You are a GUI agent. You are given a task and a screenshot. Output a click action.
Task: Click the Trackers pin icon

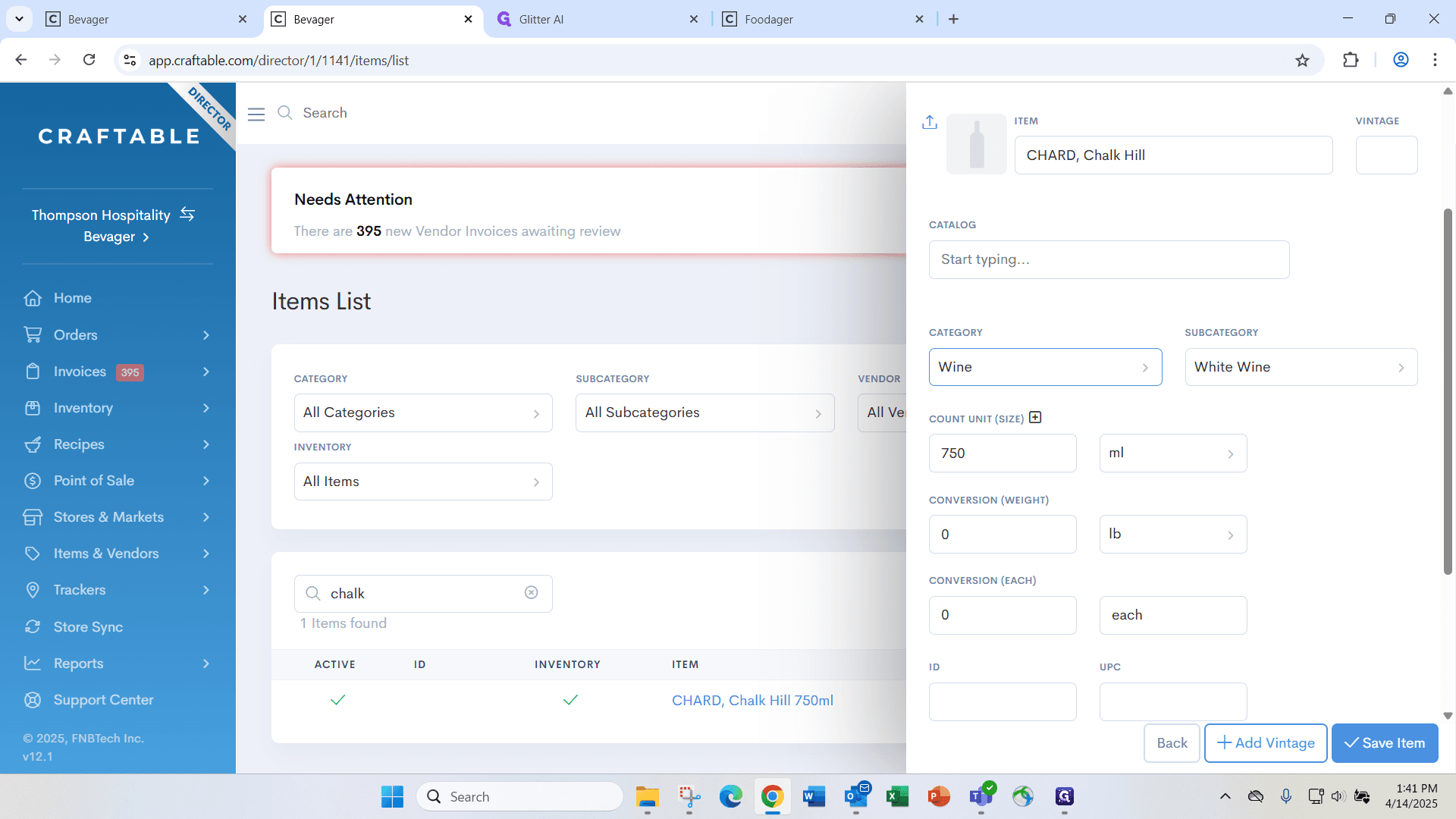pos(33,590)
